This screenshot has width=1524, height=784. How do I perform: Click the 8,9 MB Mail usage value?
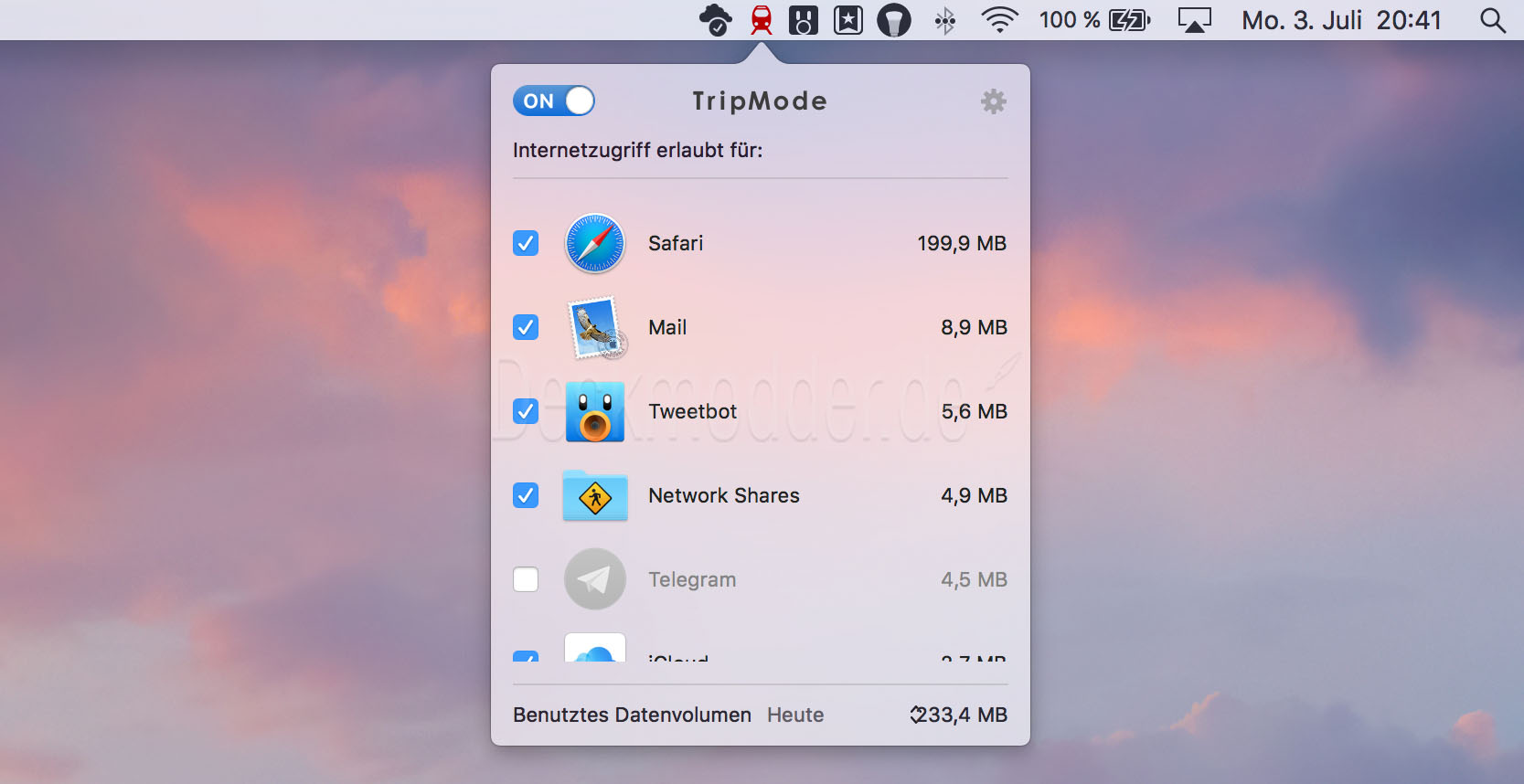coord(974,327)
